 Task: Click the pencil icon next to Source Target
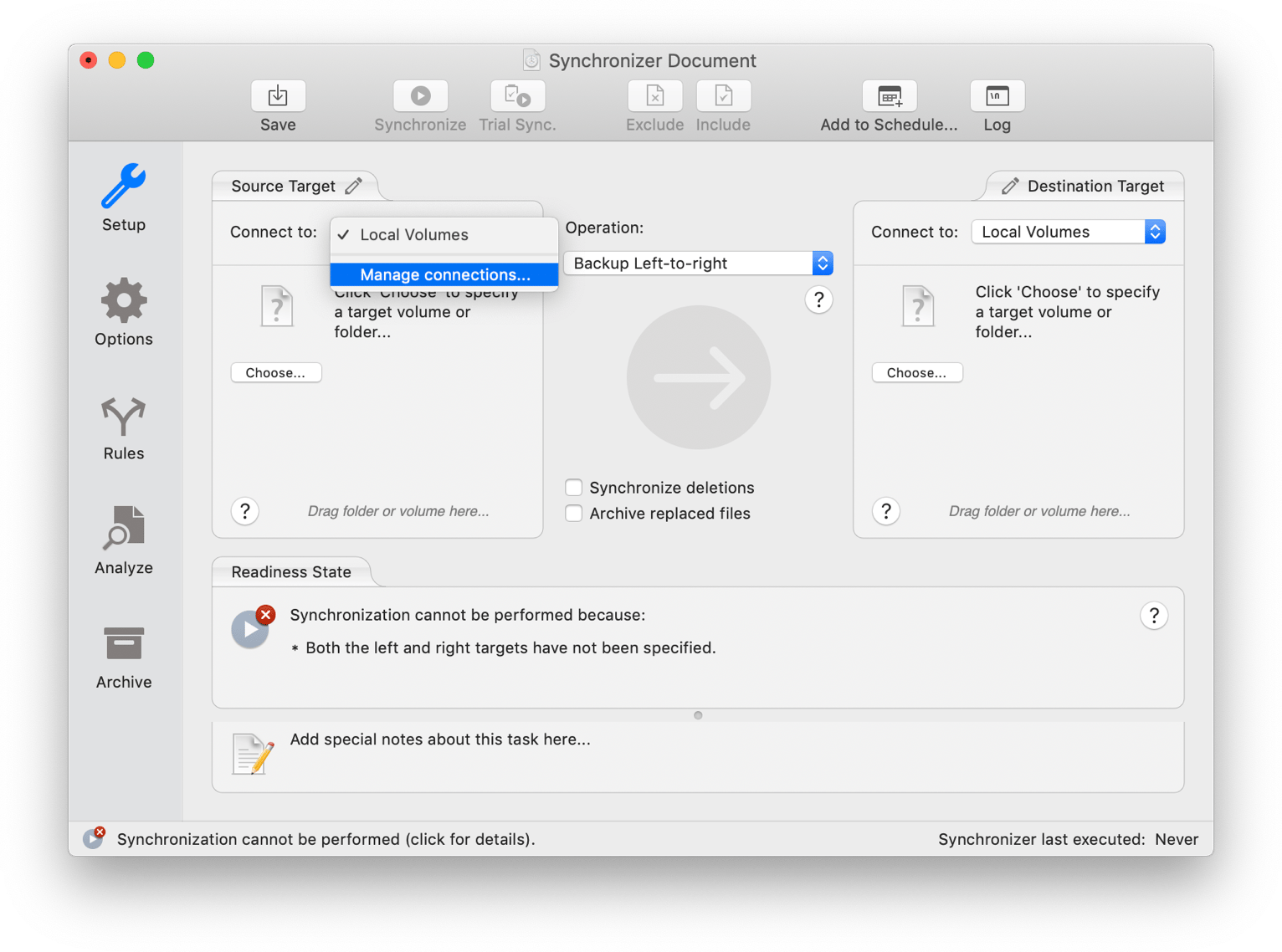click(x=354, y=186)
